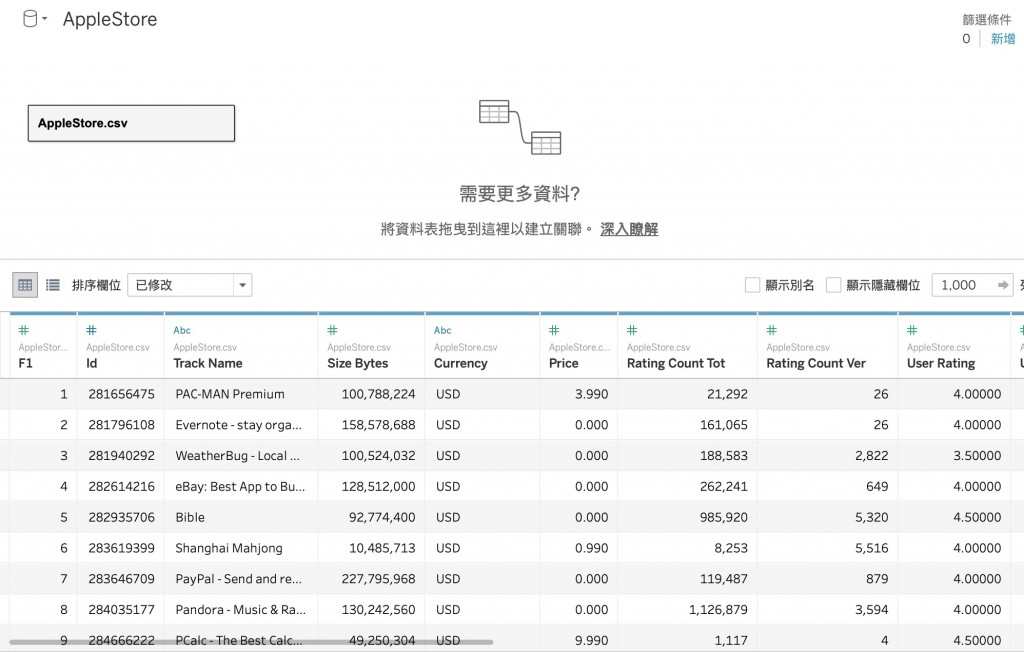Click the price value 0.990

coord(591,547)
